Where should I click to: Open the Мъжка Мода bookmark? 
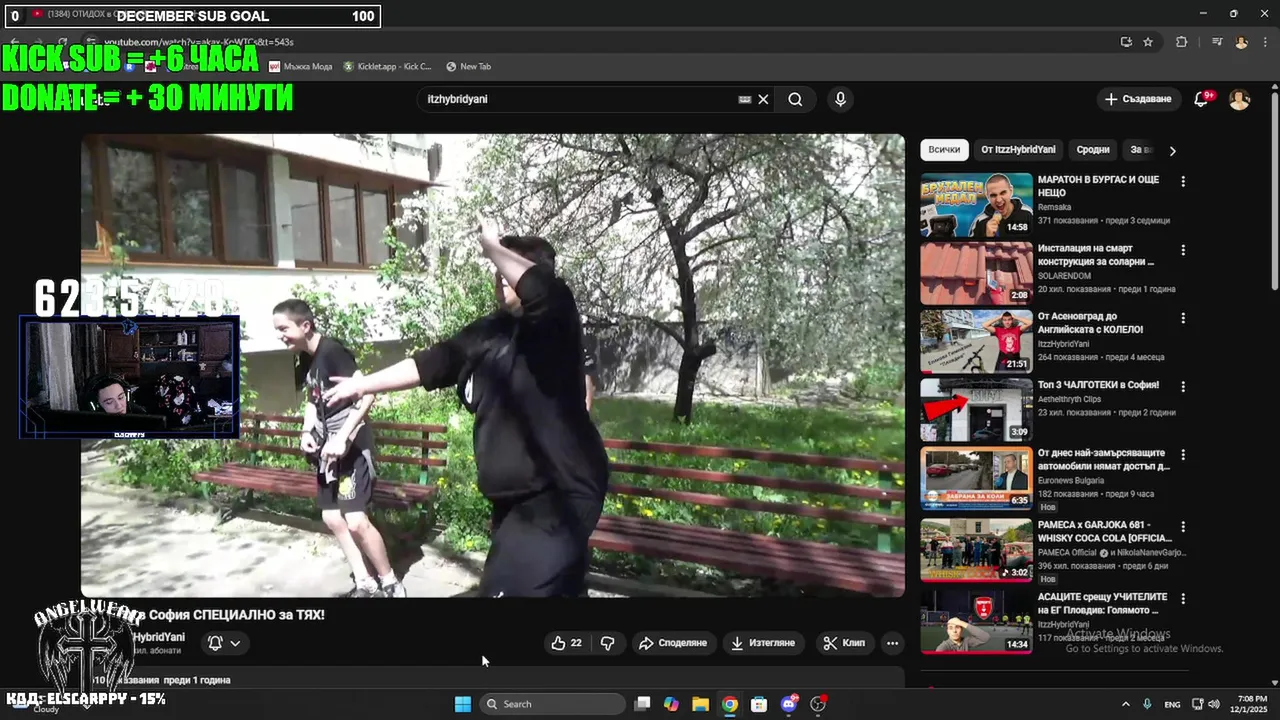coord(300,66)
